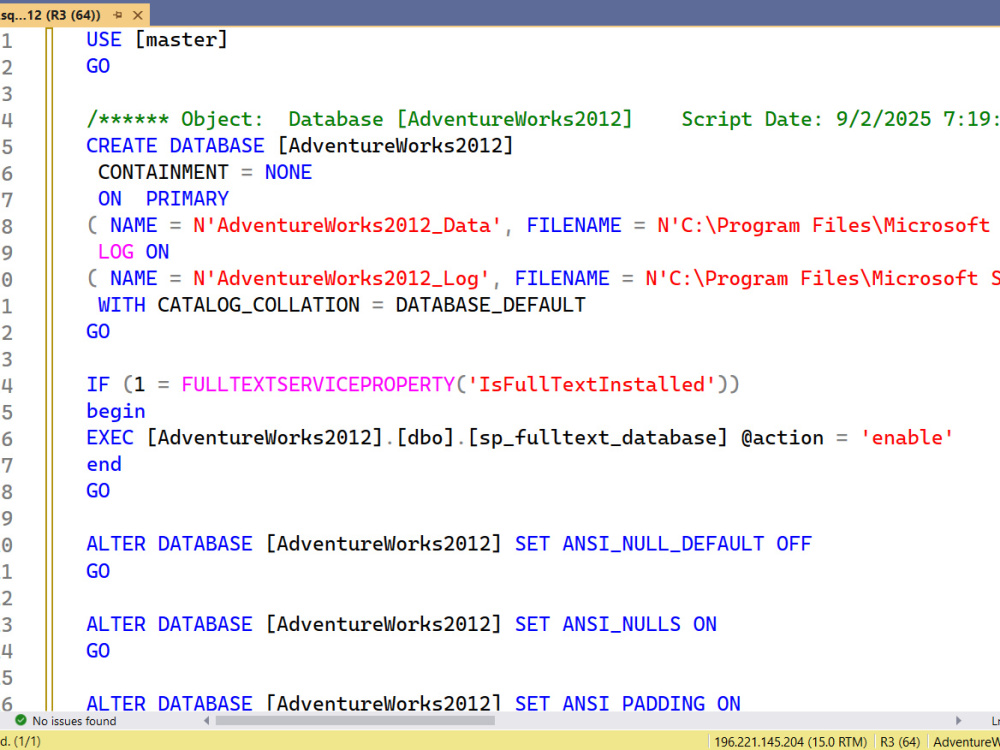Click CONTAINMENT = NONE line
Viewport: 1000px width, 750px height.
point(205,172)
